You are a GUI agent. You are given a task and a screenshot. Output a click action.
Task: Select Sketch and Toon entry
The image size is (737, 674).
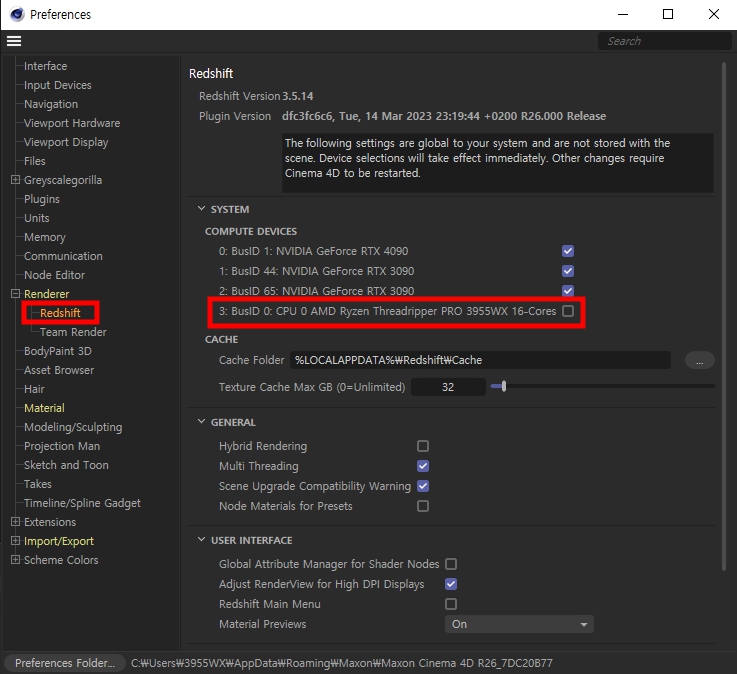[x=66, y=465]
